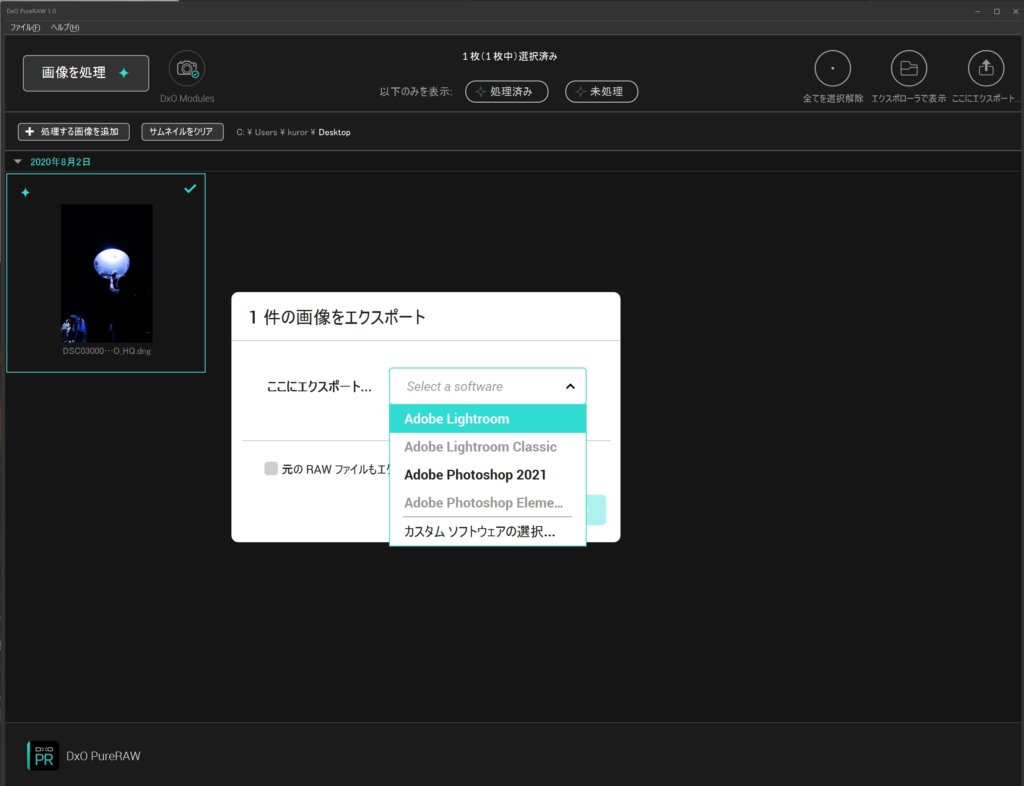Close the DxO PureRAW window
Image resolution: width=1024 pixels, height=786 pixels.
click(x=1016, y=11)
